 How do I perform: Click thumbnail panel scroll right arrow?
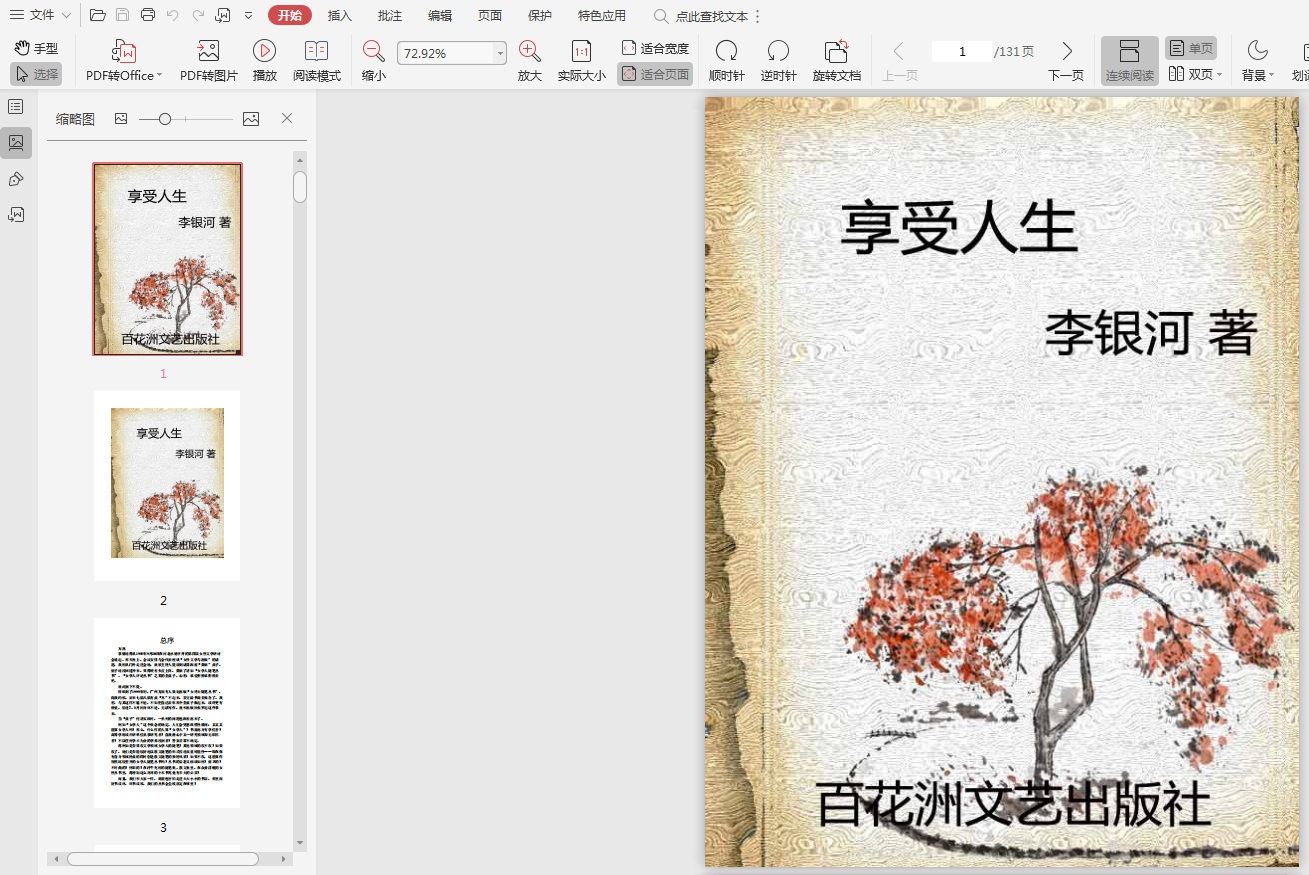pos(285,859)
